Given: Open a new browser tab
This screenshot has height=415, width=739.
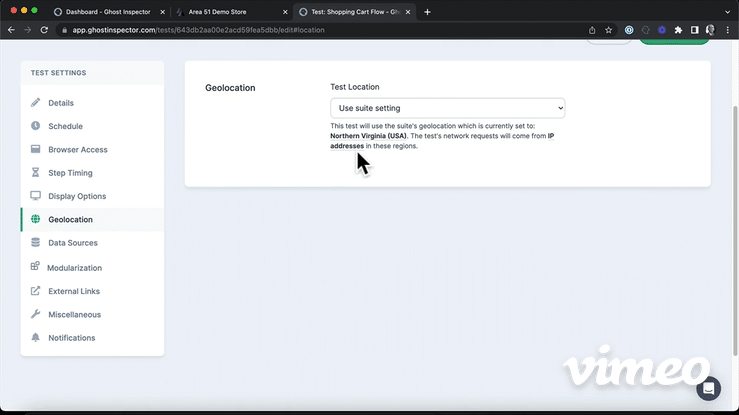Looking at the screenshot, I should point(427,12).
